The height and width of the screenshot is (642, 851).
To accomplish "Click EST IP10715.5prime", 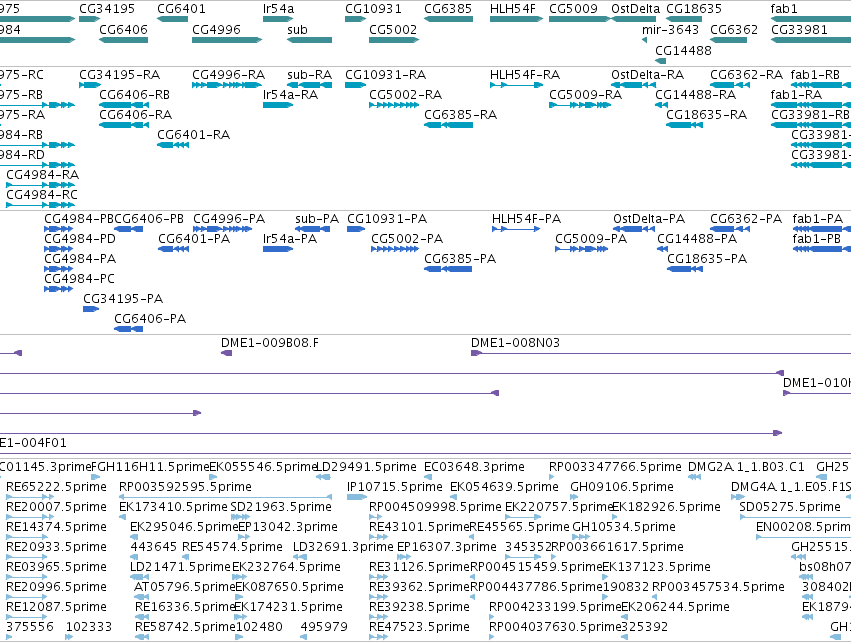I will pyautogui.click(x=357, y=497).
